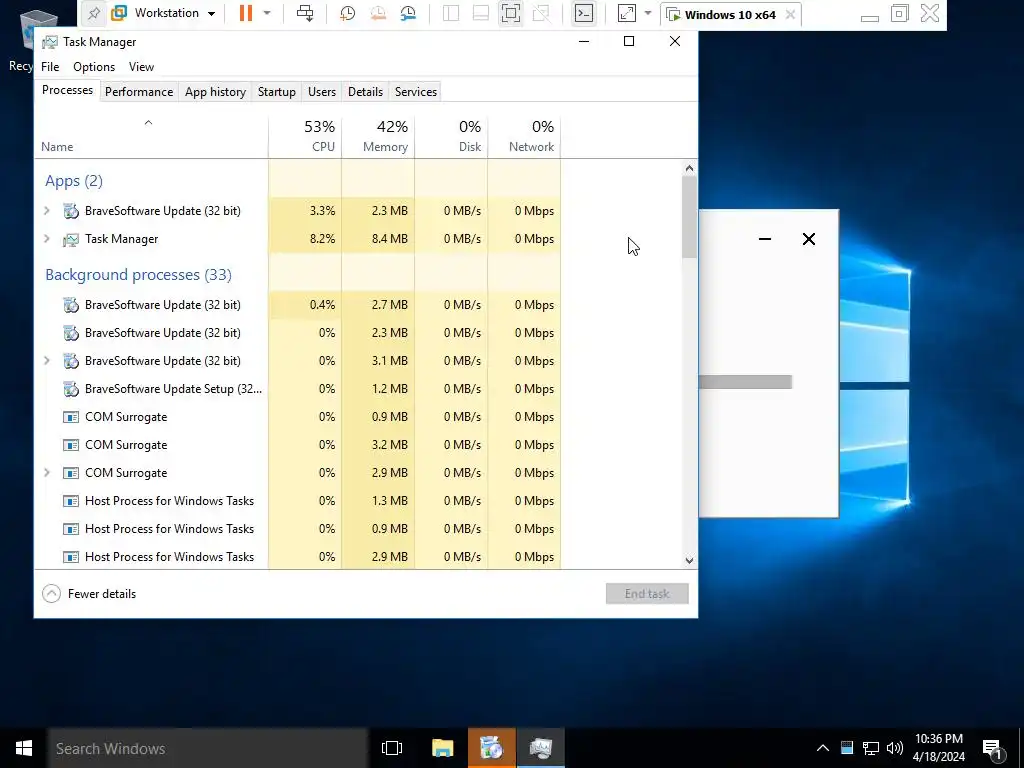Minimize the installer window behind Task Manager

tap(765, 239)
